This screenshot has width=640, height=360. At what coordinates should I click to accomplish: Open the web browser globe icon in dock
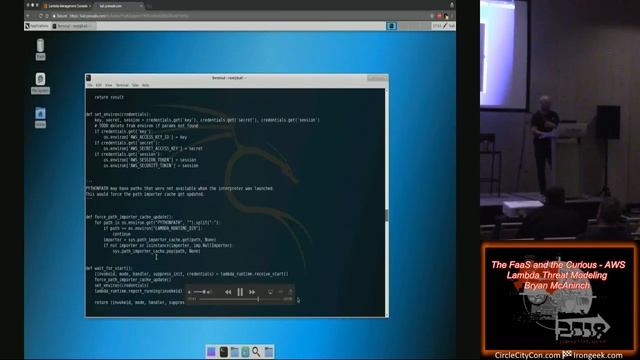(x=245, y=351)
